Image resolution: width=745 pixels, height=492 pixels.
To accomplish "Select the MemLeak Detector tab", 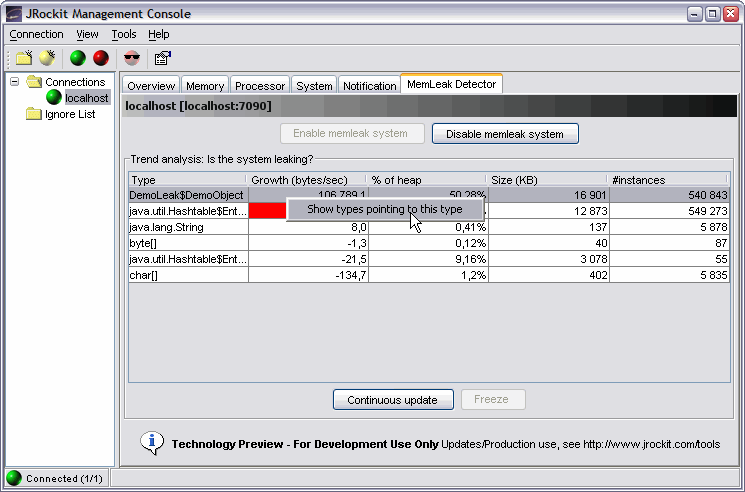I will coord(451,84).
